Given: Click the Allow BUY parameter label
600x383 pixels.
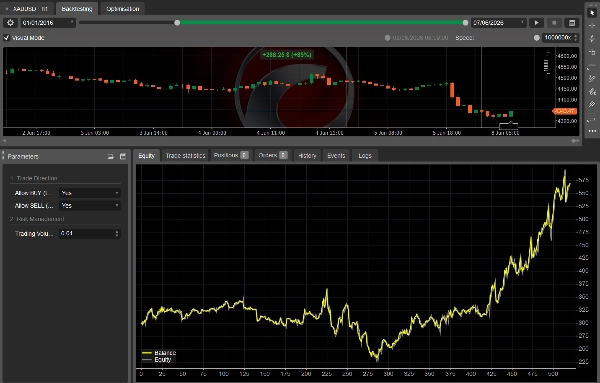Looking at the screenshot, I should (x=34, y=193).
